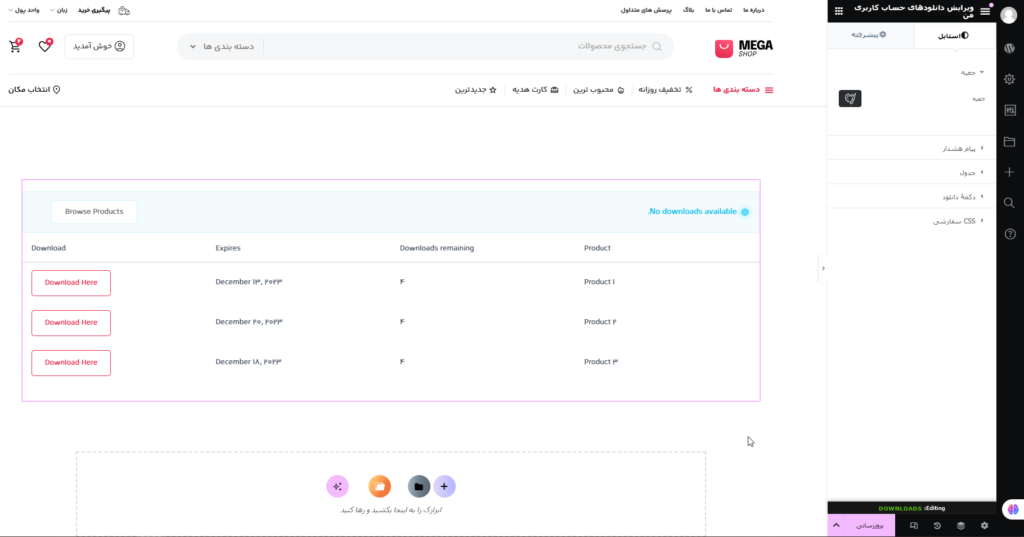Open the shopping cart icon
This screenshot has width=1024, height=537.
[x=15, y=46]
